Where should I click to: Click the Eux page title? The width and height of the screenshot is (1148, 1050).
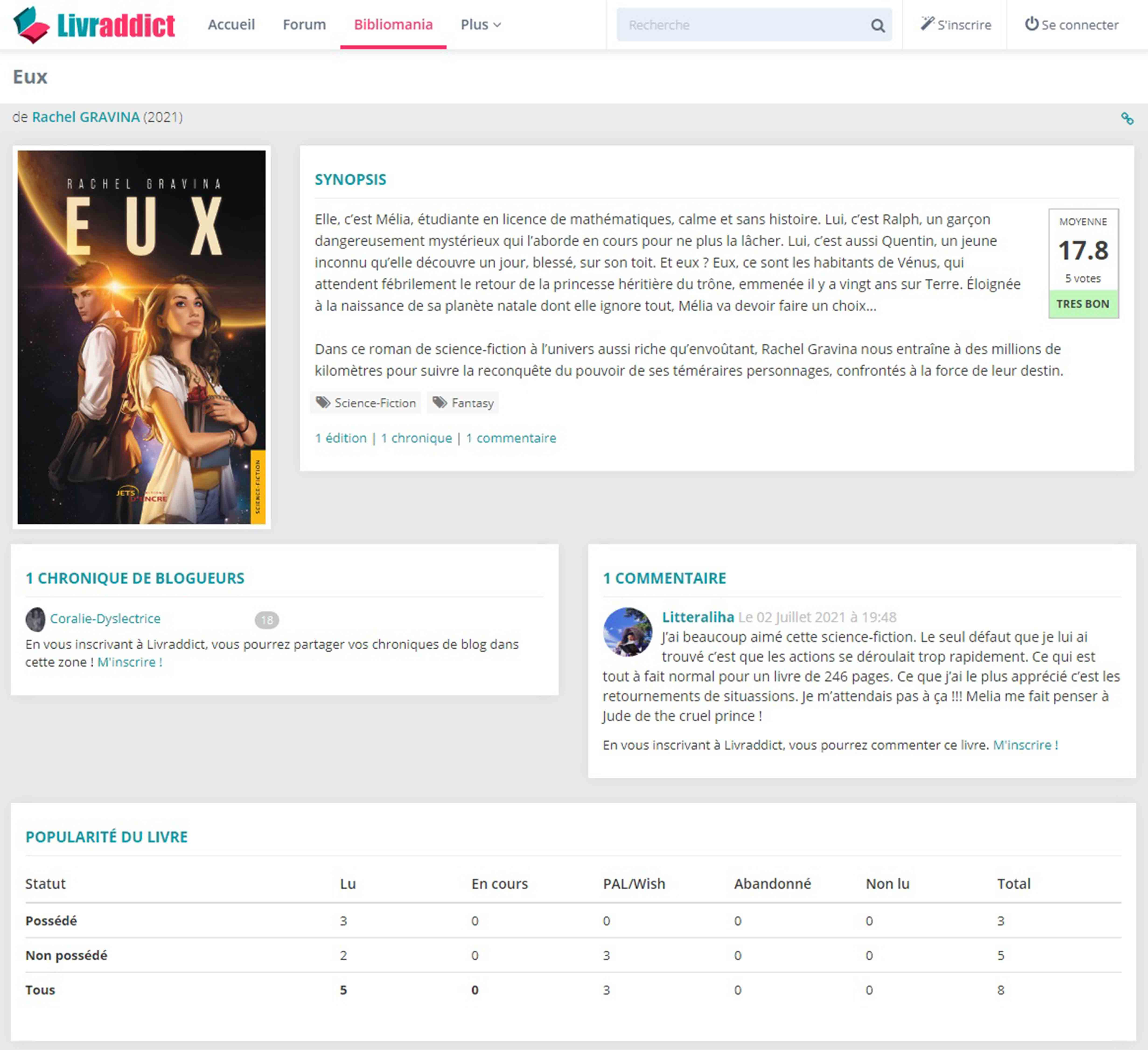(30, 77)
